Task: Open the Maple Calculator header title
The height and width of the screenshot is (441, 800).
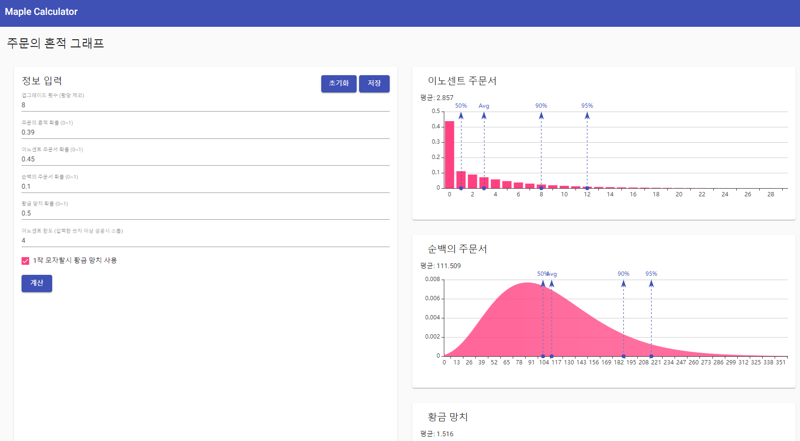Action: (x=41, y=12)
